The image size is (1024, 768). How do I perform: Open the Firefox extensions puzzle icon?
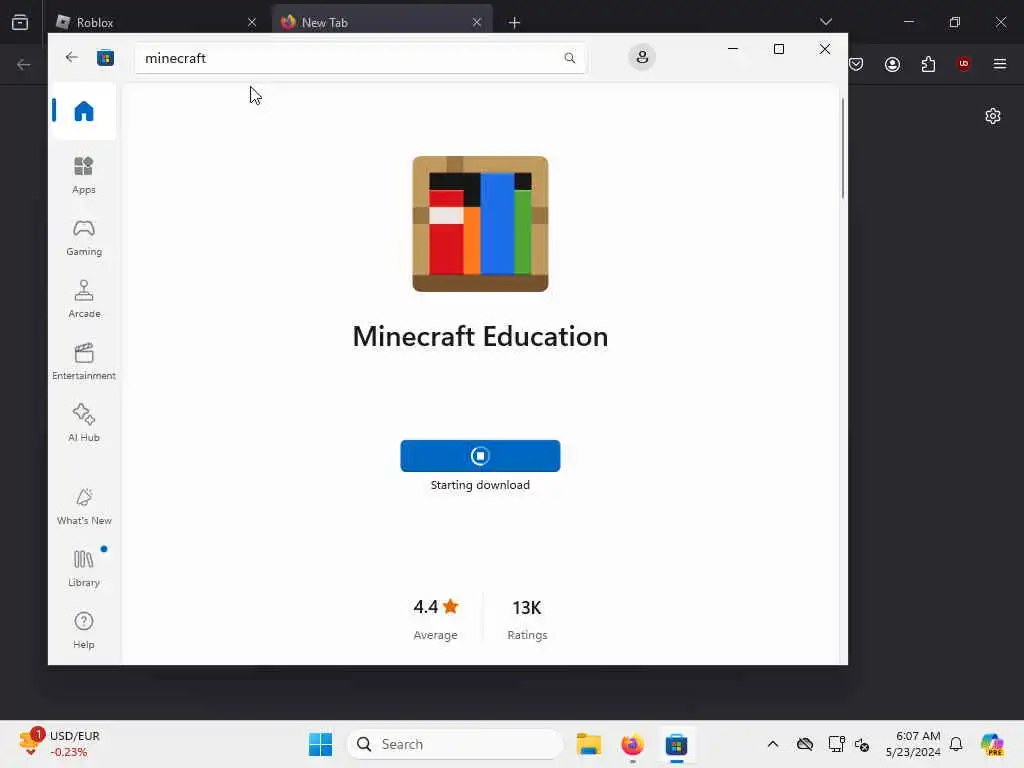click(x=928, y=64)
